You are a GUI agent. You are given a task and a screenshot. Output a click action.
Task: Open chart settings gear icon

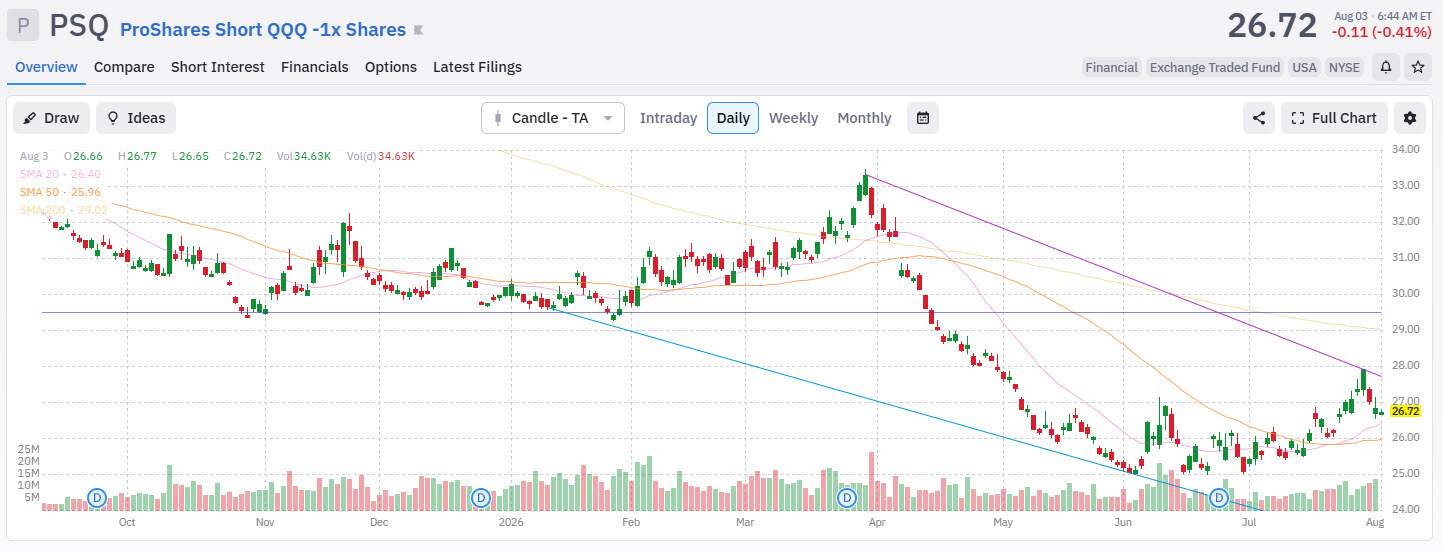(1410, 118)
